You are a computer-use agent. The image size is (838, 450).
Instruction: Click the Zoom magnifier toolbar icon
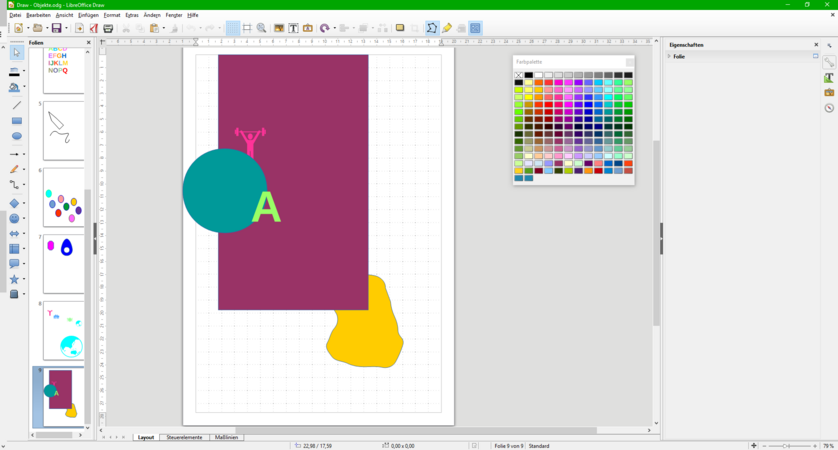[261, 28]
